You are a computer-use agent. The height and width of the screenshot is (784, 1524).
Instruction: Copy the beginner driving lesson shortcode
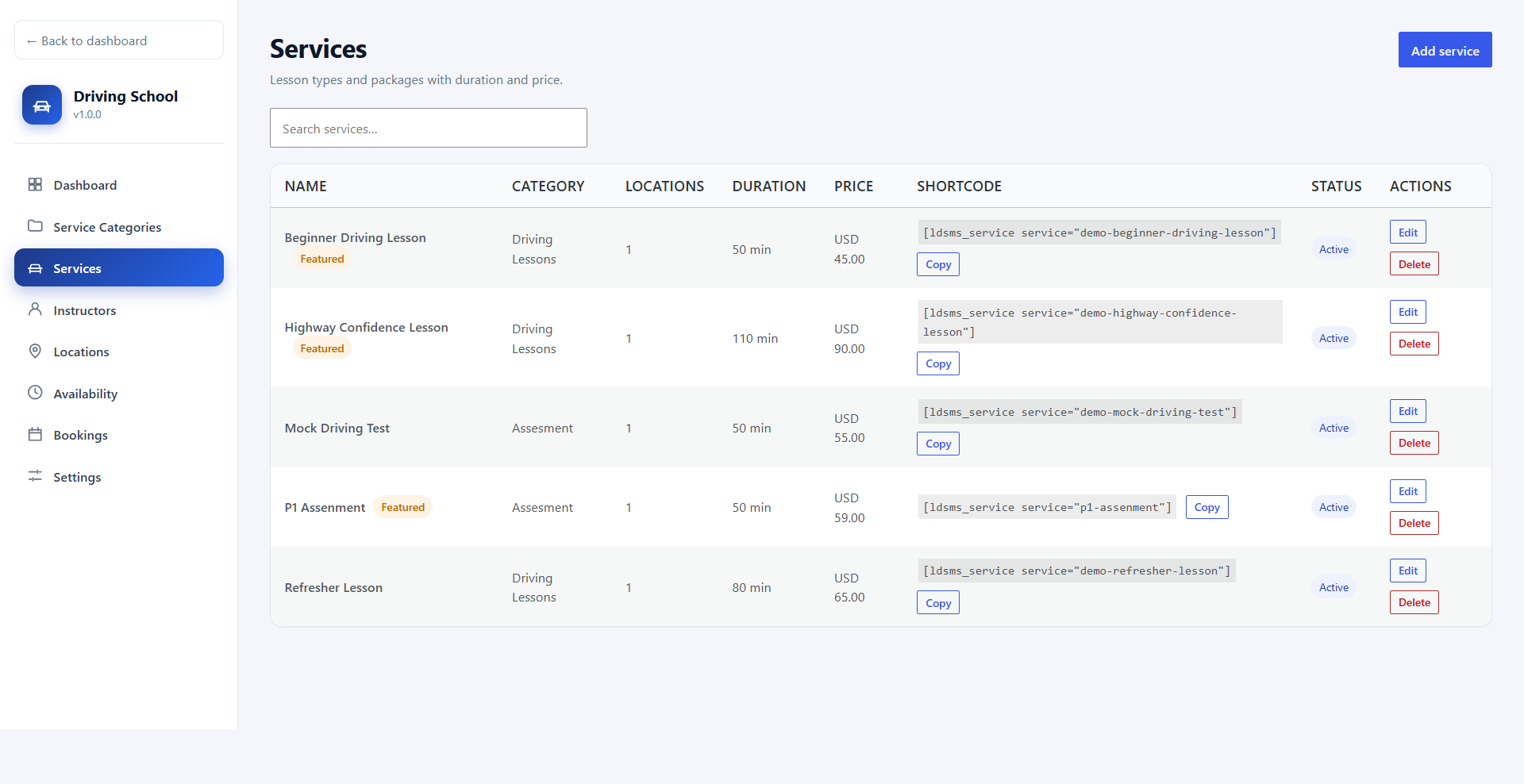(938, 264)
